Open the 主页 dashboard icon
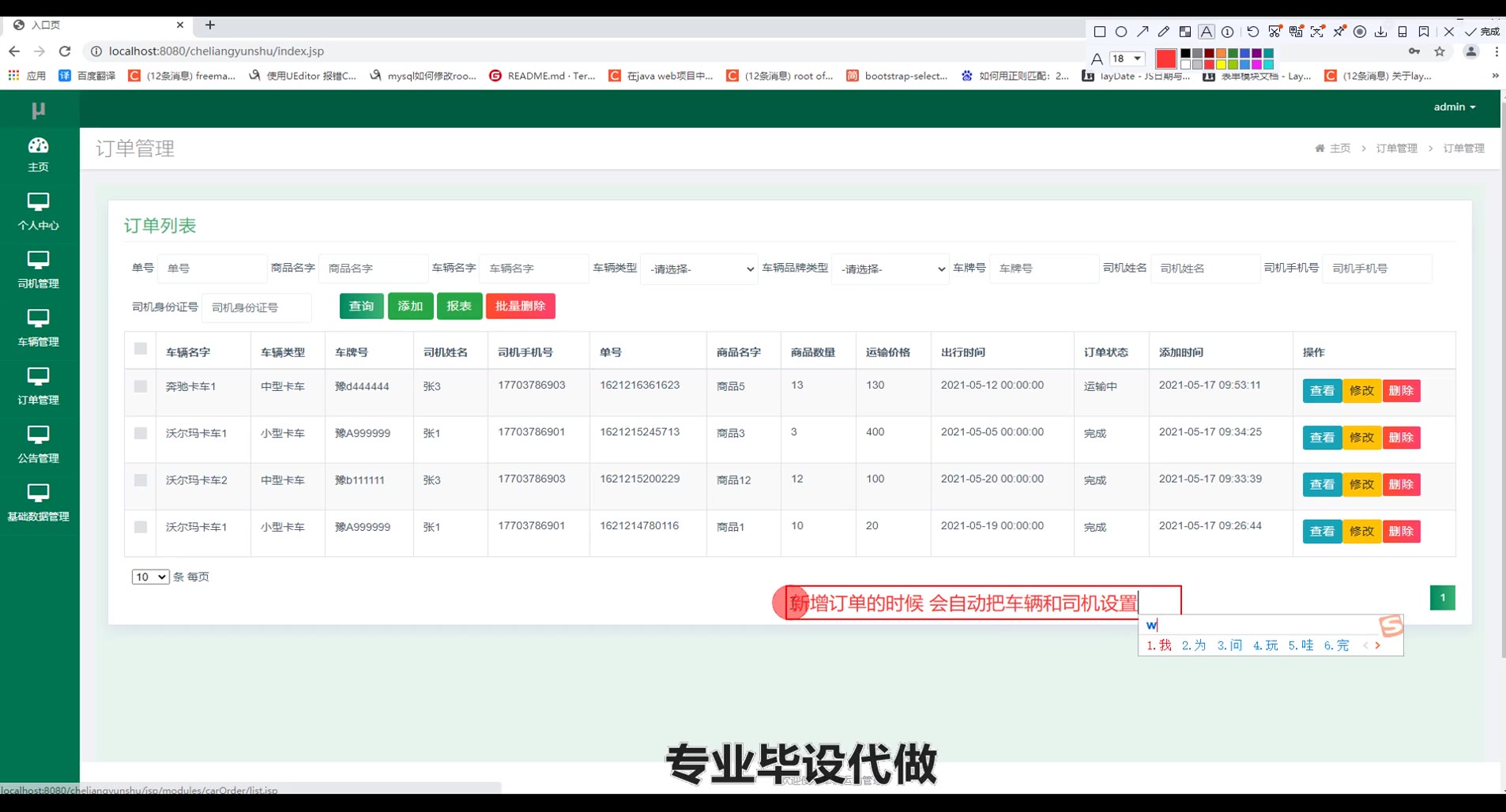1506x812 pixels. click(x=38, y=154)
